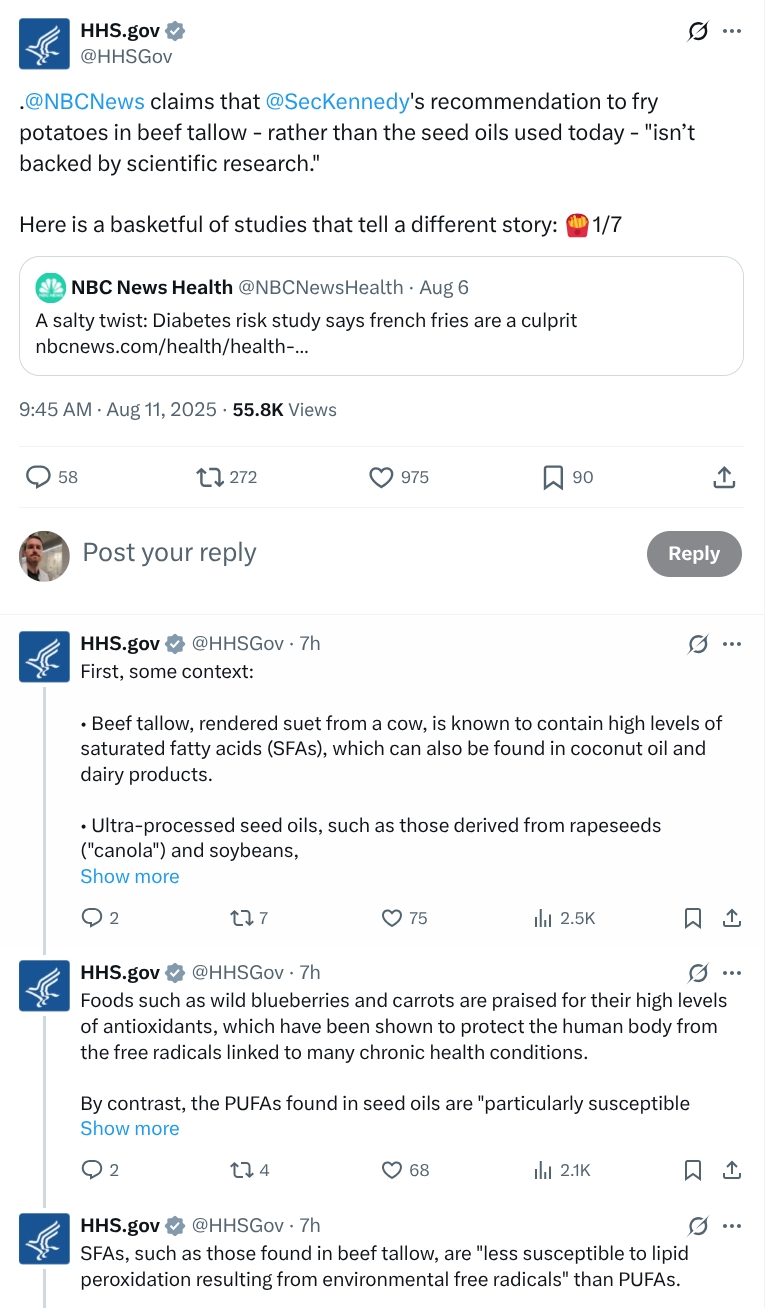Like the 'First, some context' reply

click(x=392, y=918)
